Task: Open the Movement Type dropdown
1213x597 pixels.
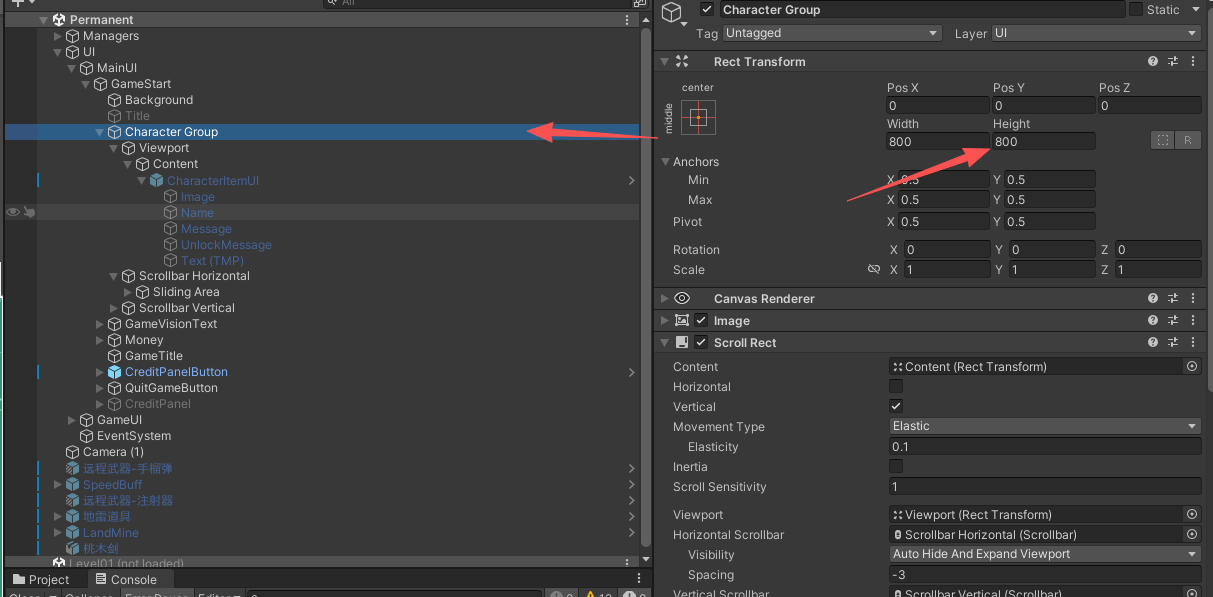Action: (x=1045, y=426)
